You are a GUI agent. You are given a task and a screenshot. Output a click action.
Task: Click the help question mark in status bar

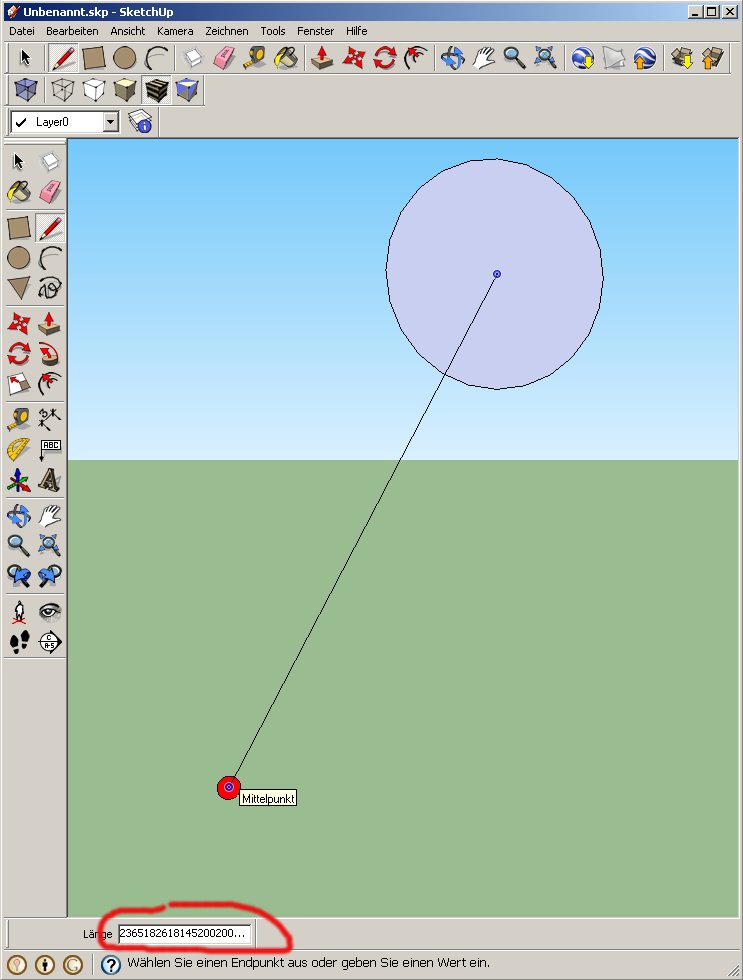(111, 964)
